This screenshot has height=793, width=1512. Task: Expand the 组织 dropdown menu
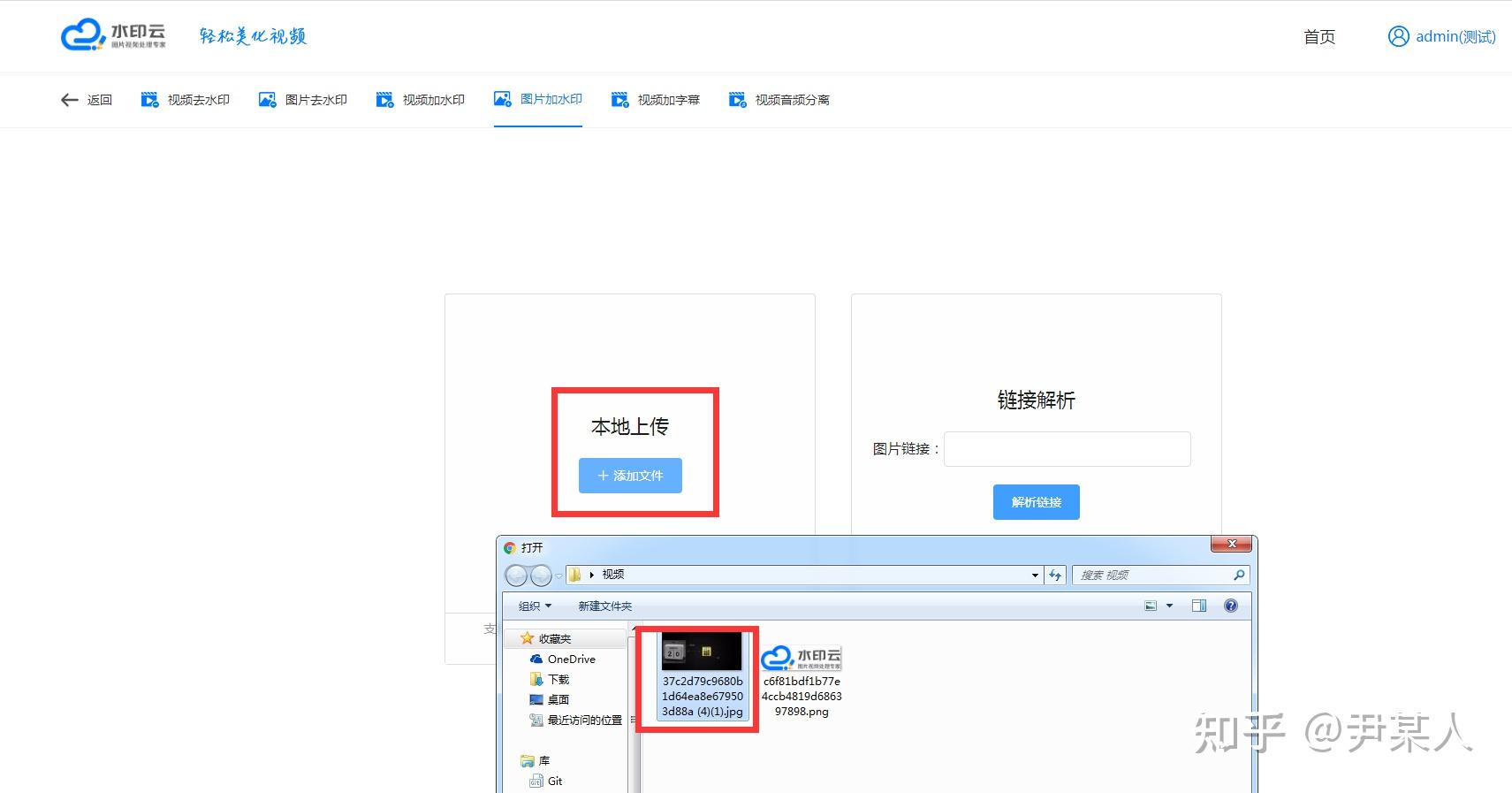click(x=535, y=606)
